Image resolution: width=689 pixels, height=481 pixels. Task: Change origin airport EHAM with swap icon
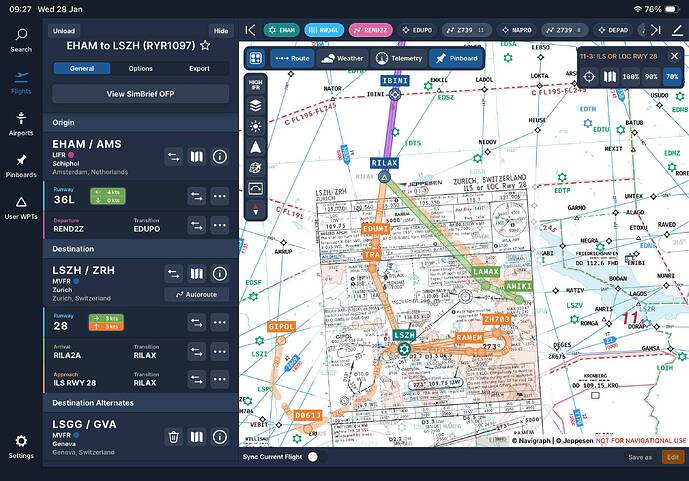174,156
